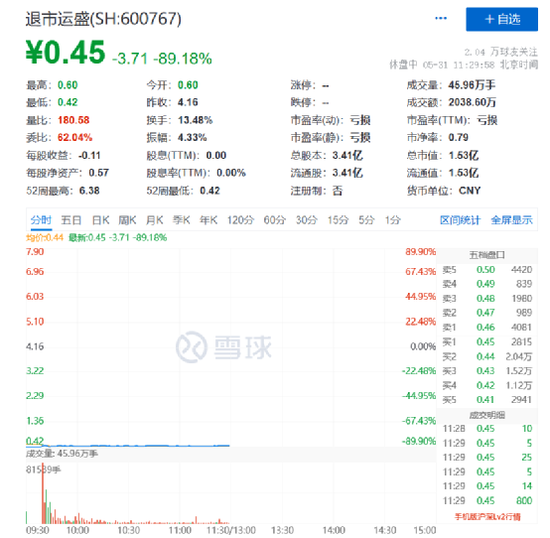
Task: Add the stock via 自选 button
Action: point(502,19)
